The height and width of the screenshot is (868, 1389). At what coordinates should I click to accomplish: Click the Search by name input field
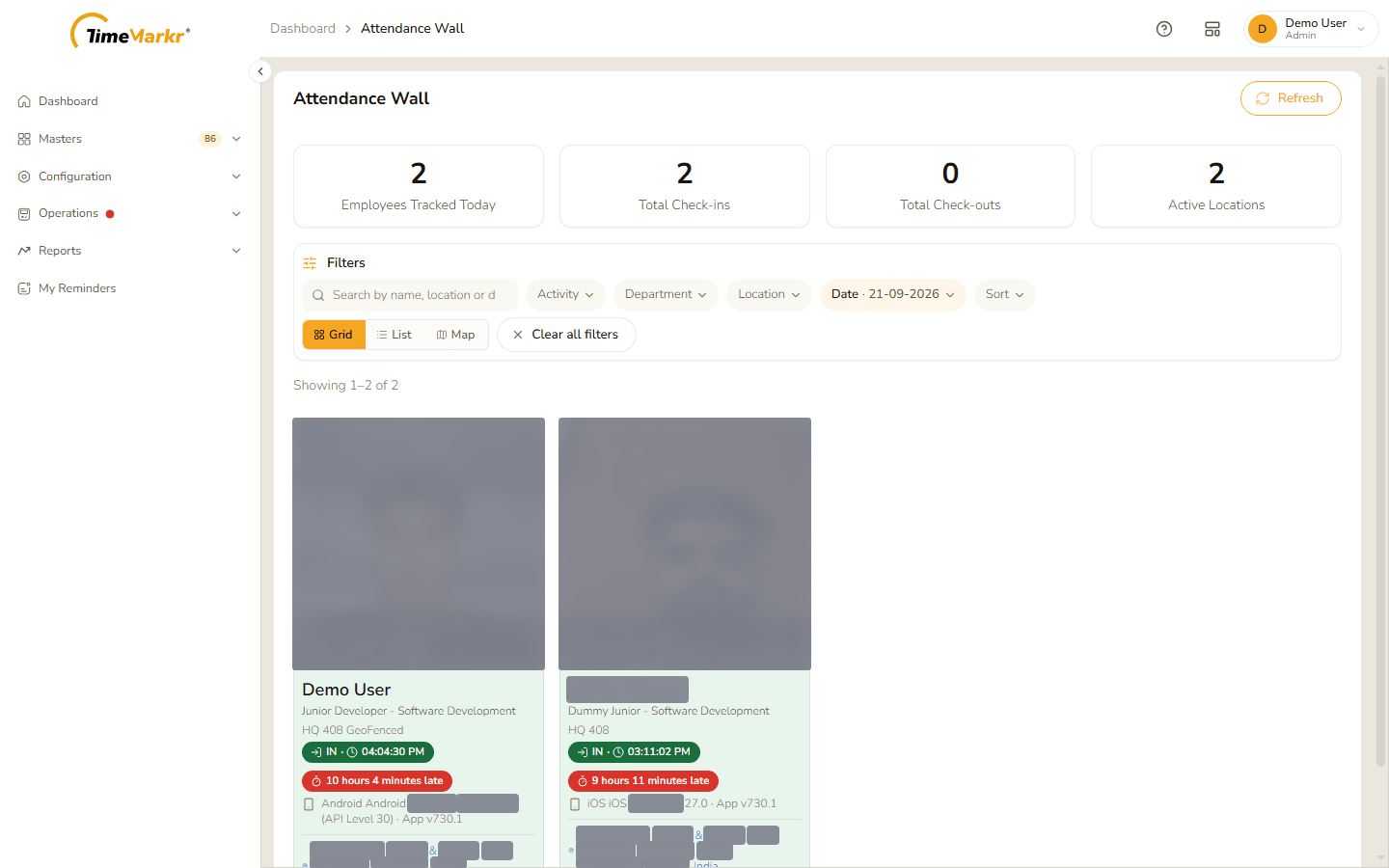pyautogui.click(x=410, y=295)
